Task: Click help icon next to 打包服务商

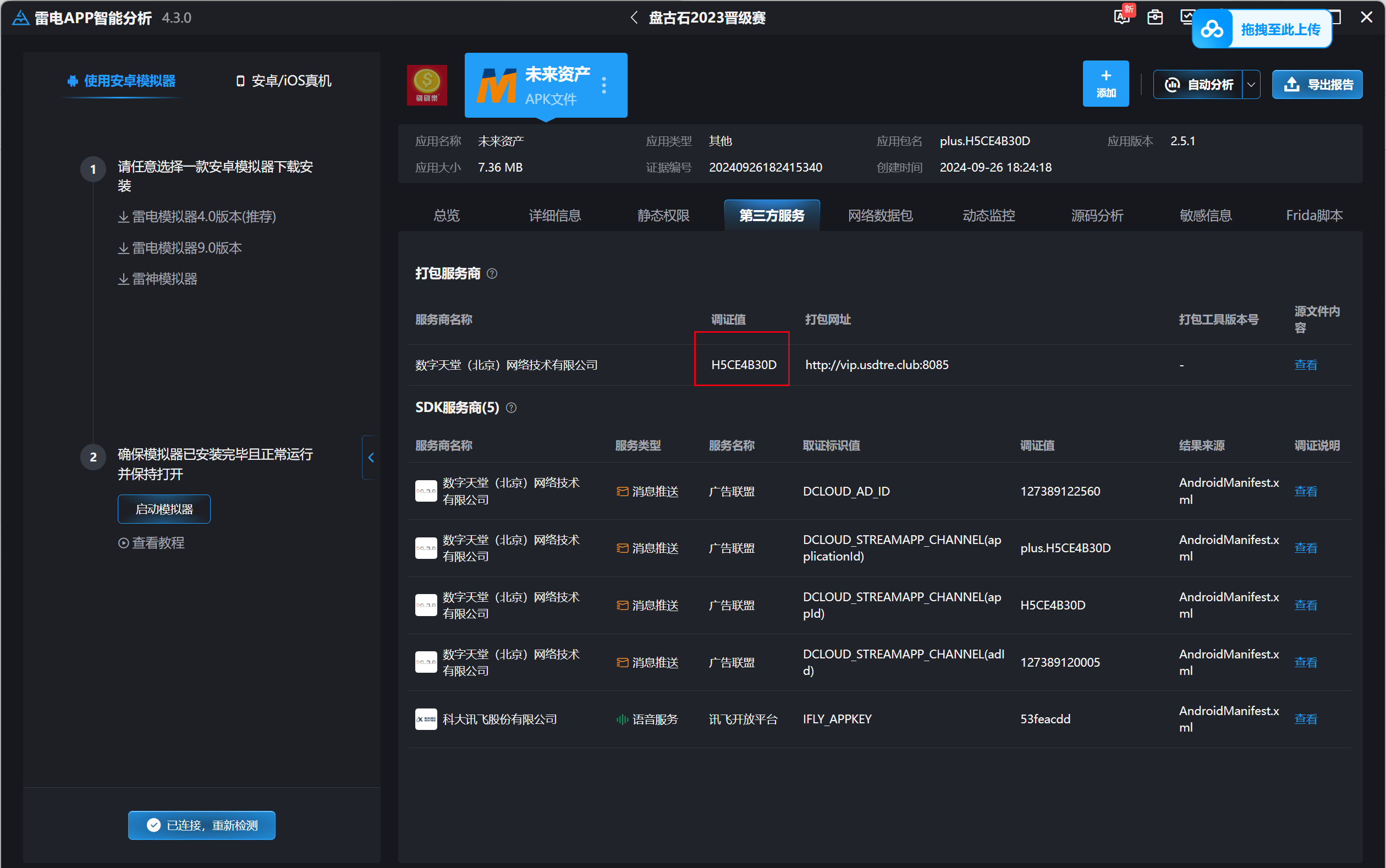Action: (x=492, y=274)
